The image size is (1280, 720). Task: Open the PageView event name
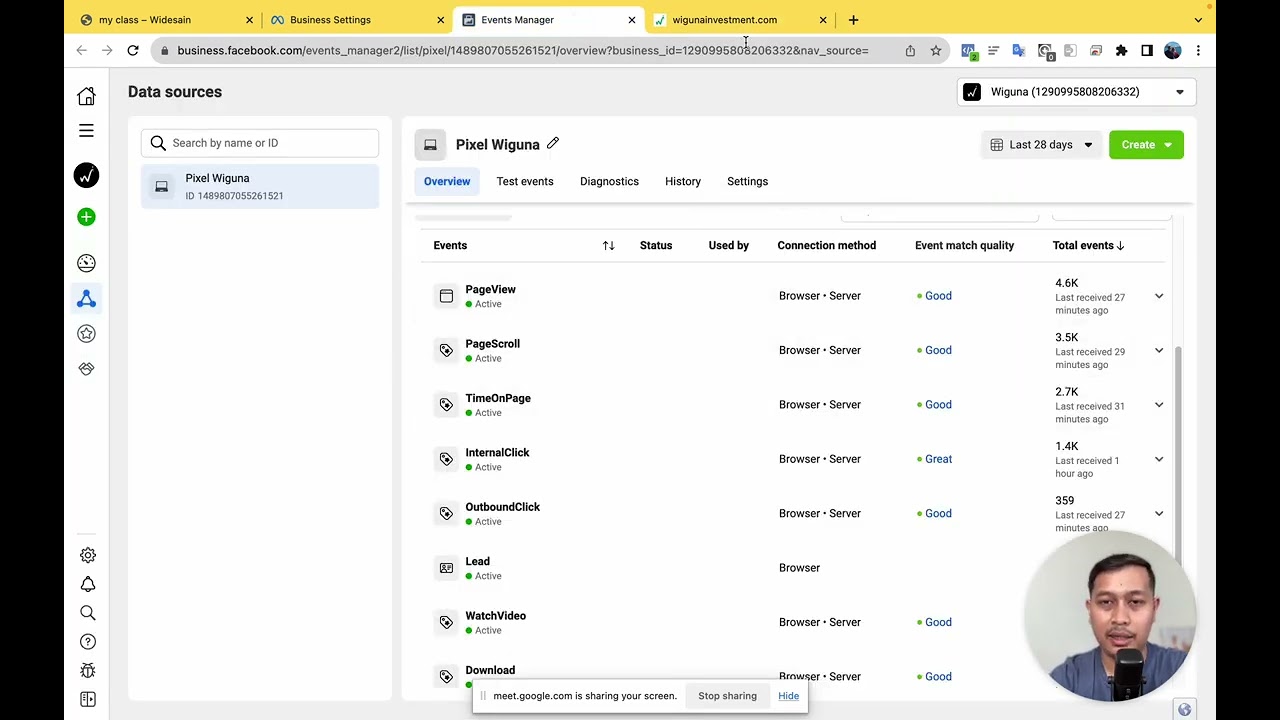click(x=490, y=290)
